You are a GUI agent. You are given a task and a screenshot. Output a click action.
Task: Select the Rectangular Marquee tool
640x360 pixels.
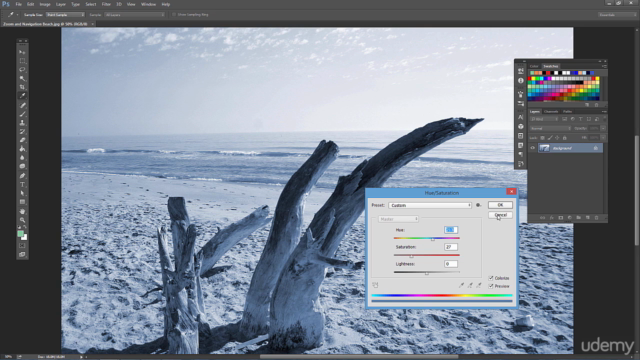click(x=22, y=61)
